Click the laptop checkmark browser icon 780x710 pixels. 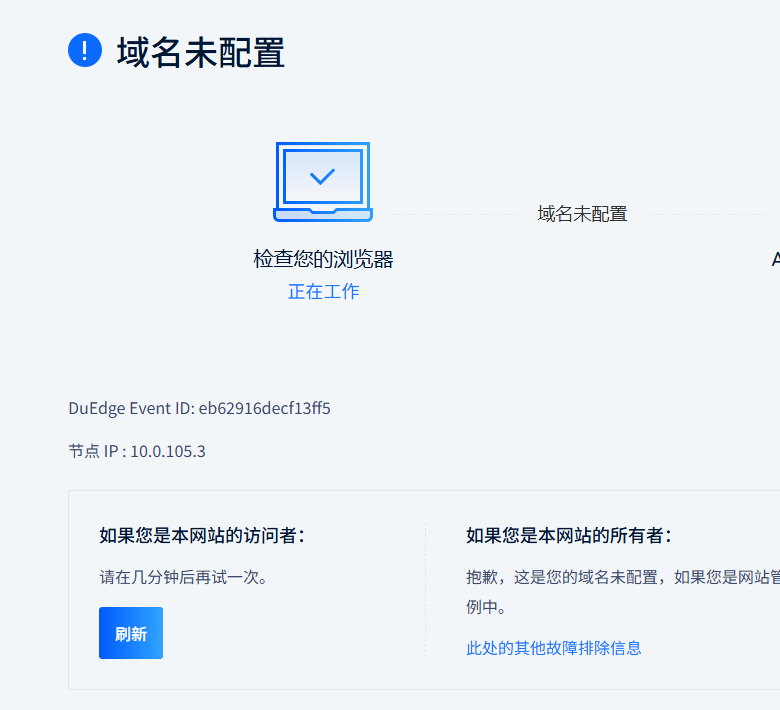pyautogui.click(x=322, y=182)
